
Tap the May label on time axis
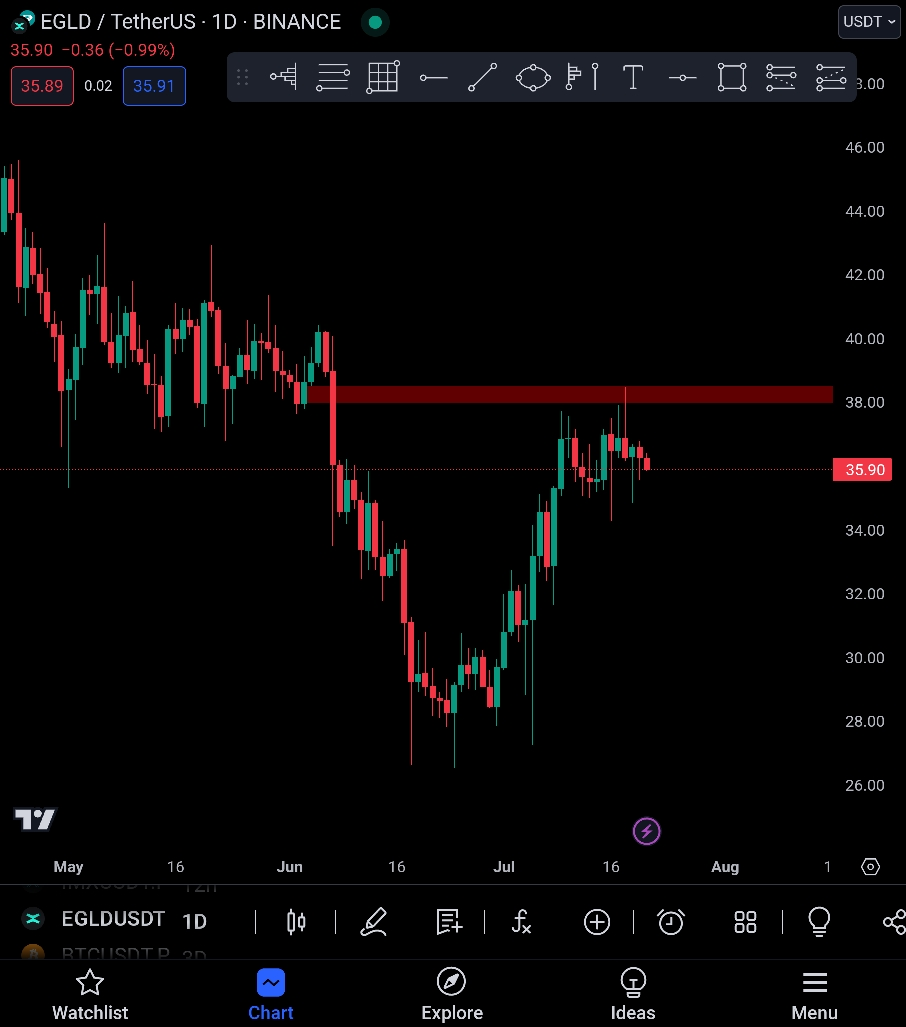point(68,867)
